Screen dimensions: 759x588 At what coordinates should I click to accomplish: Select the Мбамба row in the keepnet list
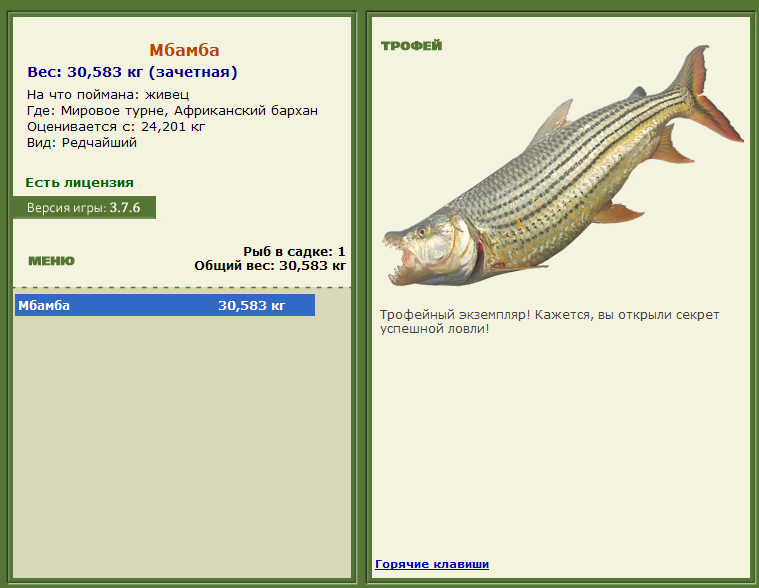coord(165,305)
